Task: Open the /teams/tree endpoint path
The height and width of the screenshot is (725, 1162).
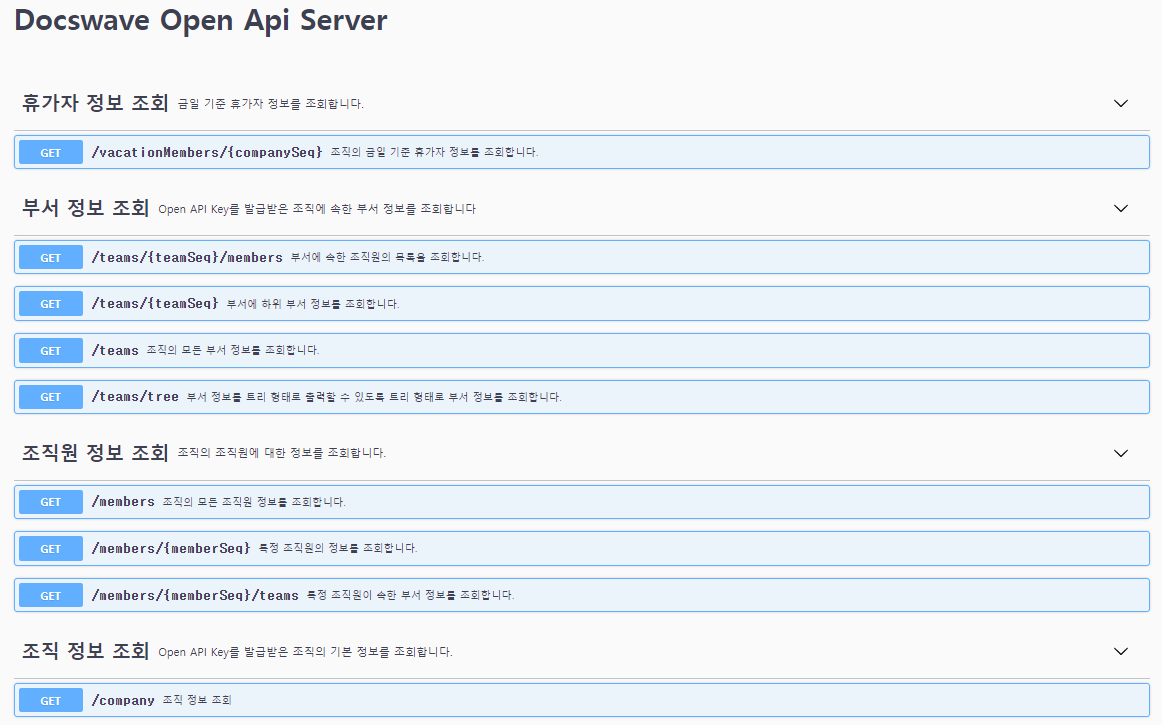Action: coord(135,397)
